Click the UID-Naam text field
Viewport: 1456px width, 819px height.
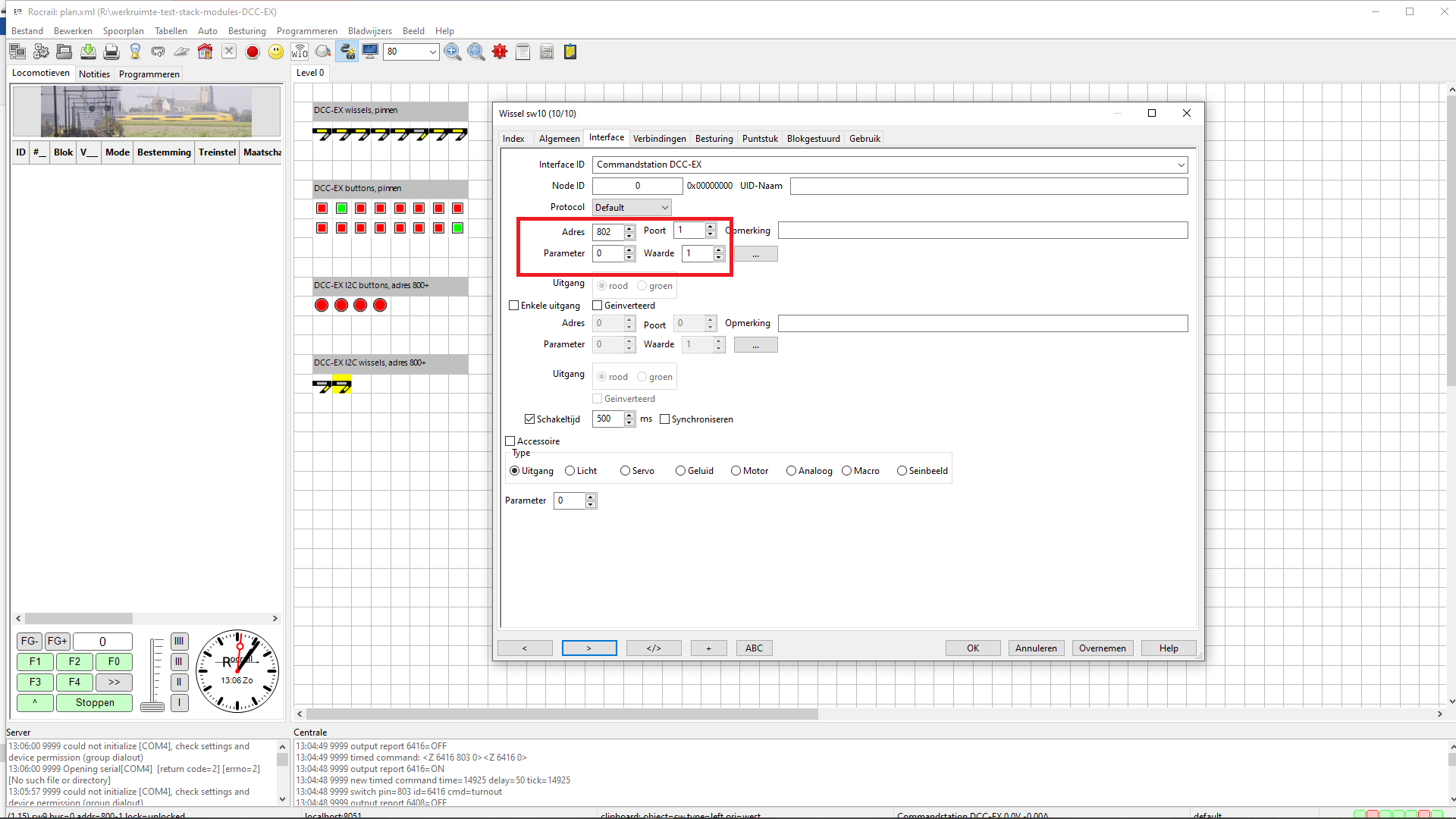988,186
